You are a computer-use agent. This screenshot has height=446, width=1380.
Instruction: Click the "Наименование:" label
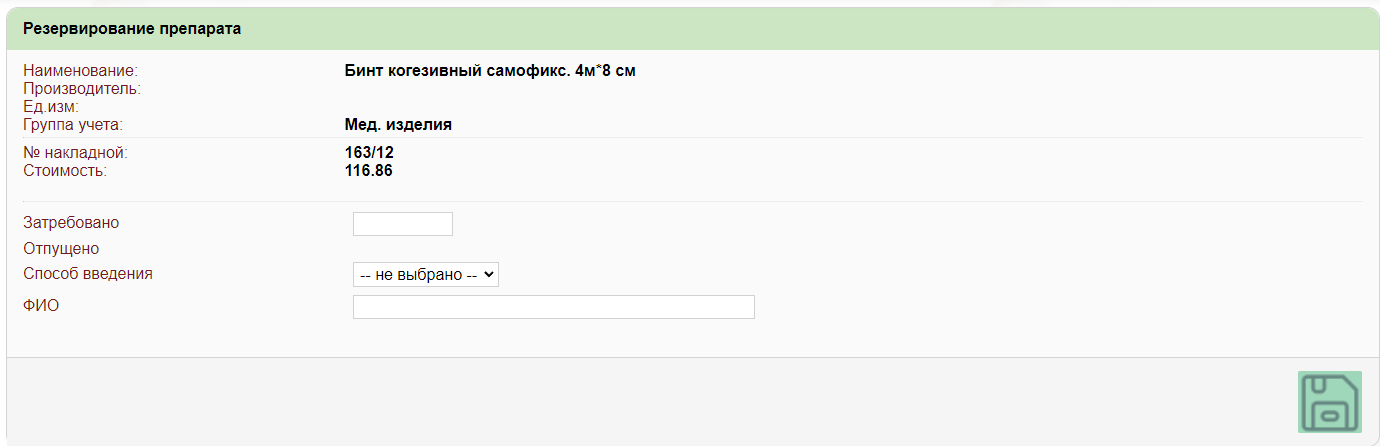[80, 71]
